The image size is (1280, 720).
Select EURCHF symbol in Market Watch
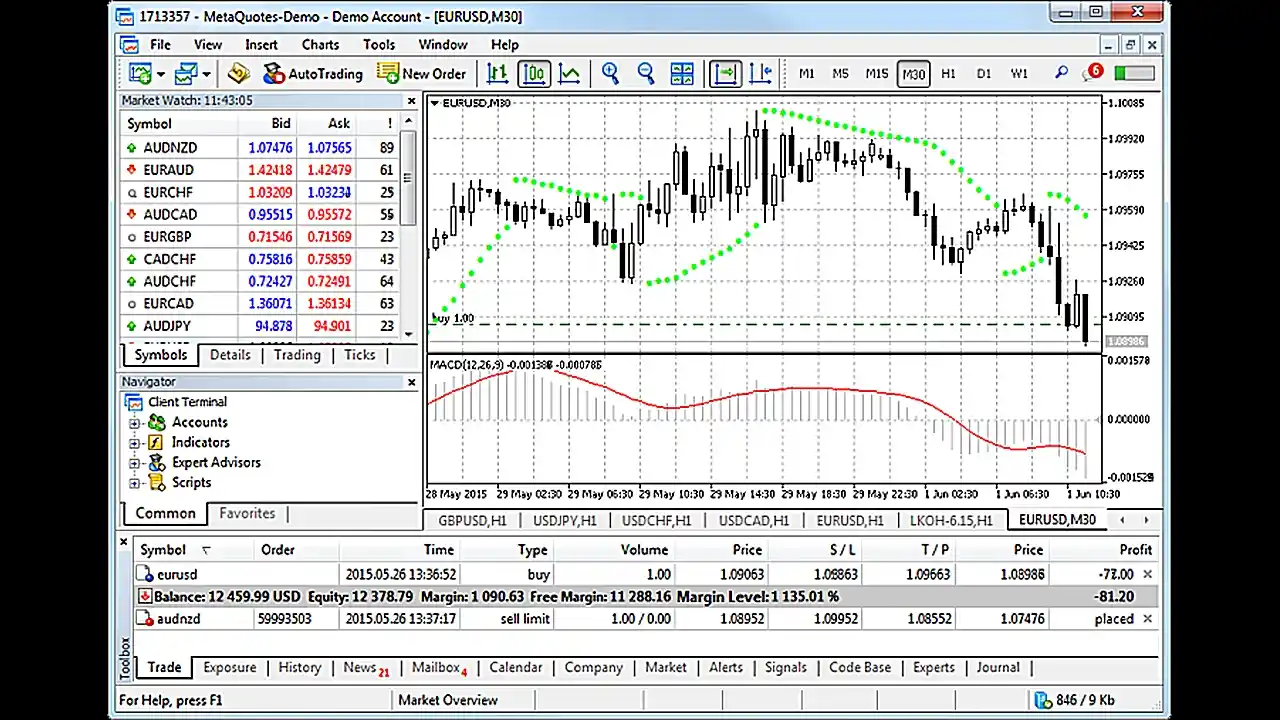tap(168, 192)
